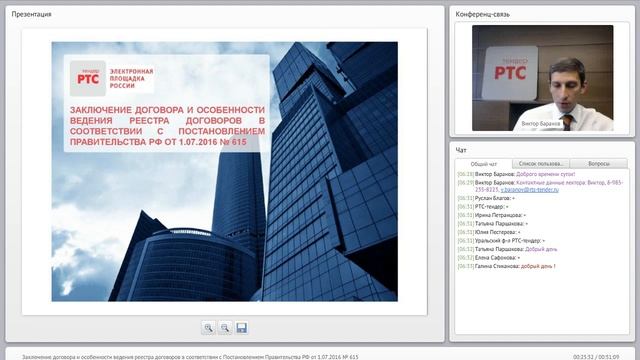Image resolution: width=640 pixels, height=360 pixels.
Task: Select Уральский ф-л РТС-тендер chat message
Action: (501, 241)
